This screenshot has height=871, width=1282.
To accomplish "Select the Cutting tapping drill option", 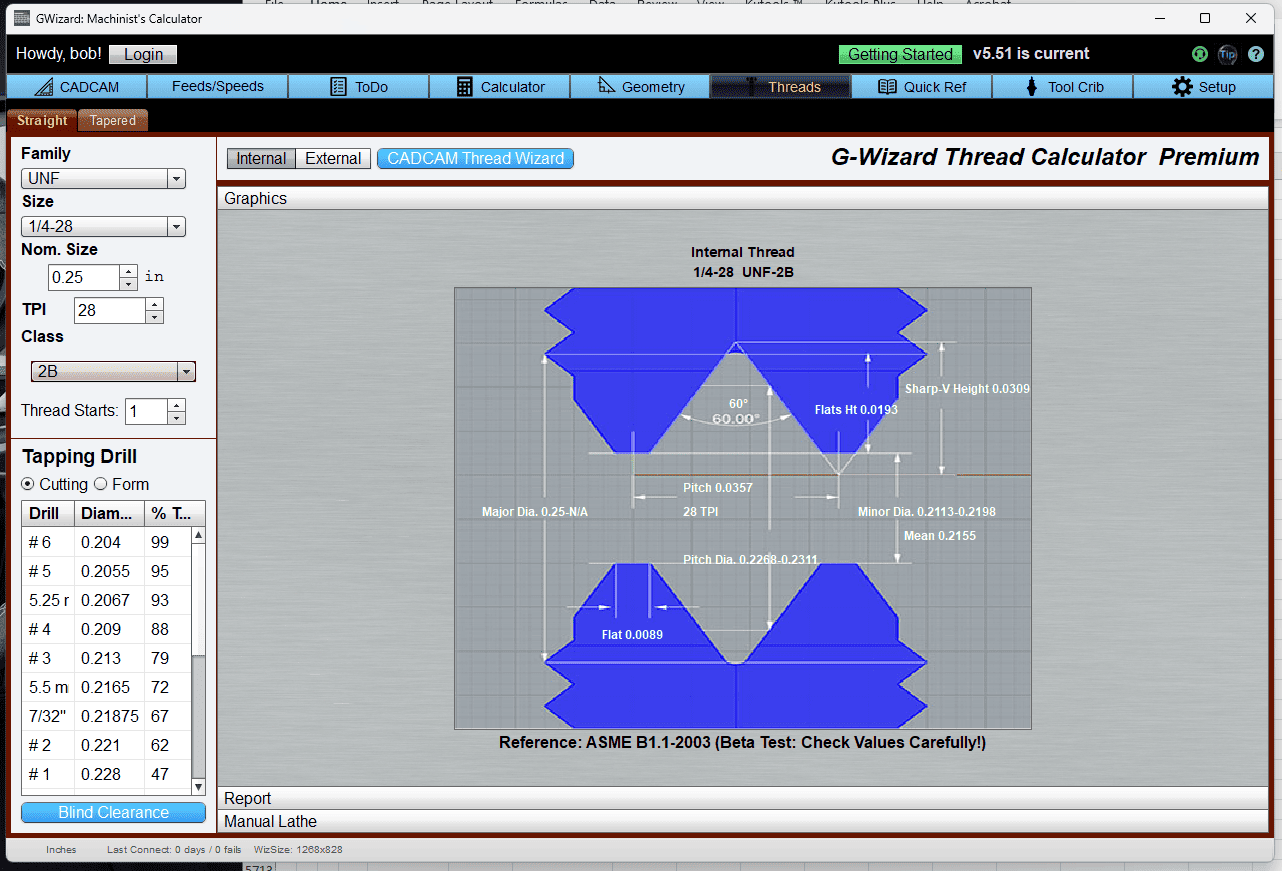I will 28,484.
